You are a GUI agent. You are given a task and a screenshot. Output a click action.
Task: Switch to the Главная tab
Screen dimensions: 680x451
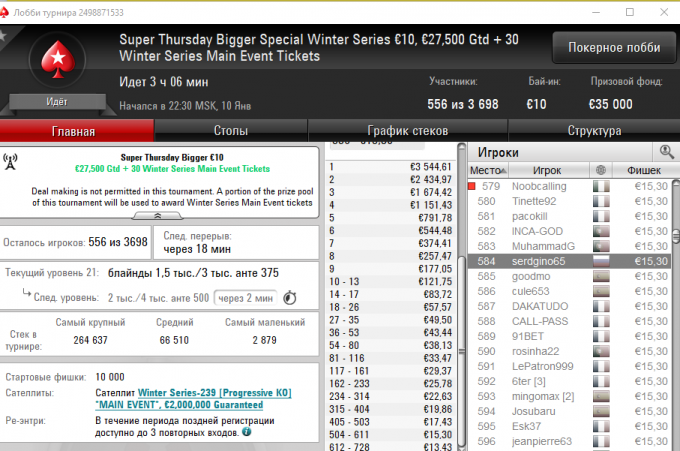pyautogui.click(x=77, y=131)
